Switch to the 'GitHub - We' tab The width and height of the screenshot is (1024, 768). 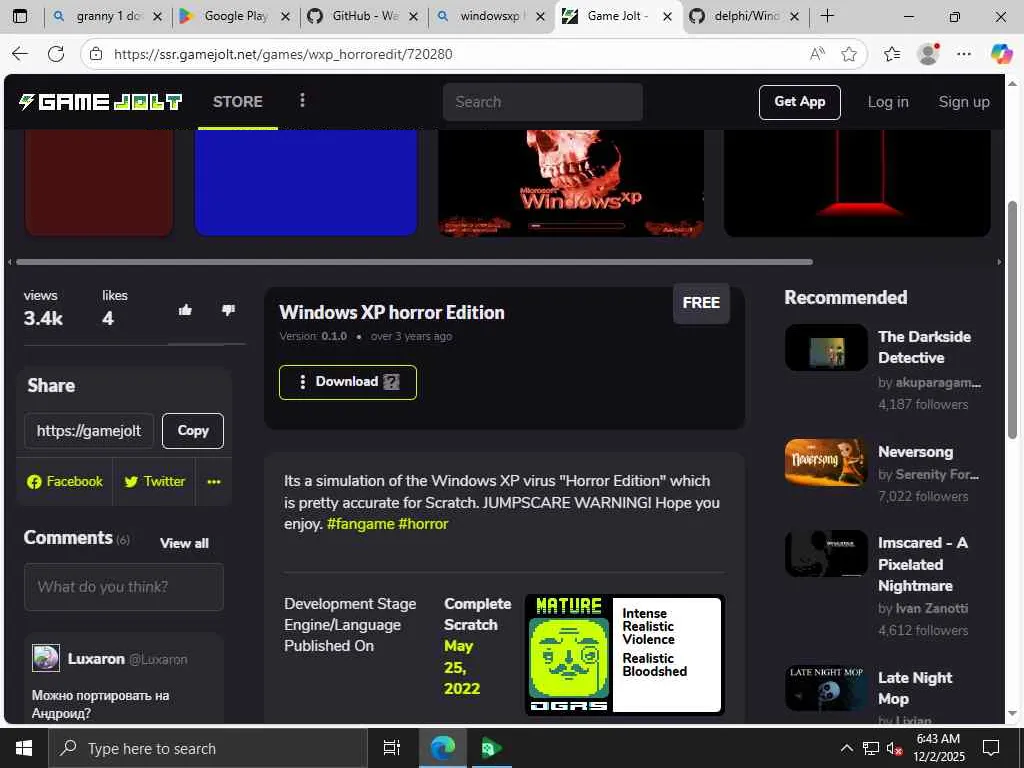tap(363, 16)
